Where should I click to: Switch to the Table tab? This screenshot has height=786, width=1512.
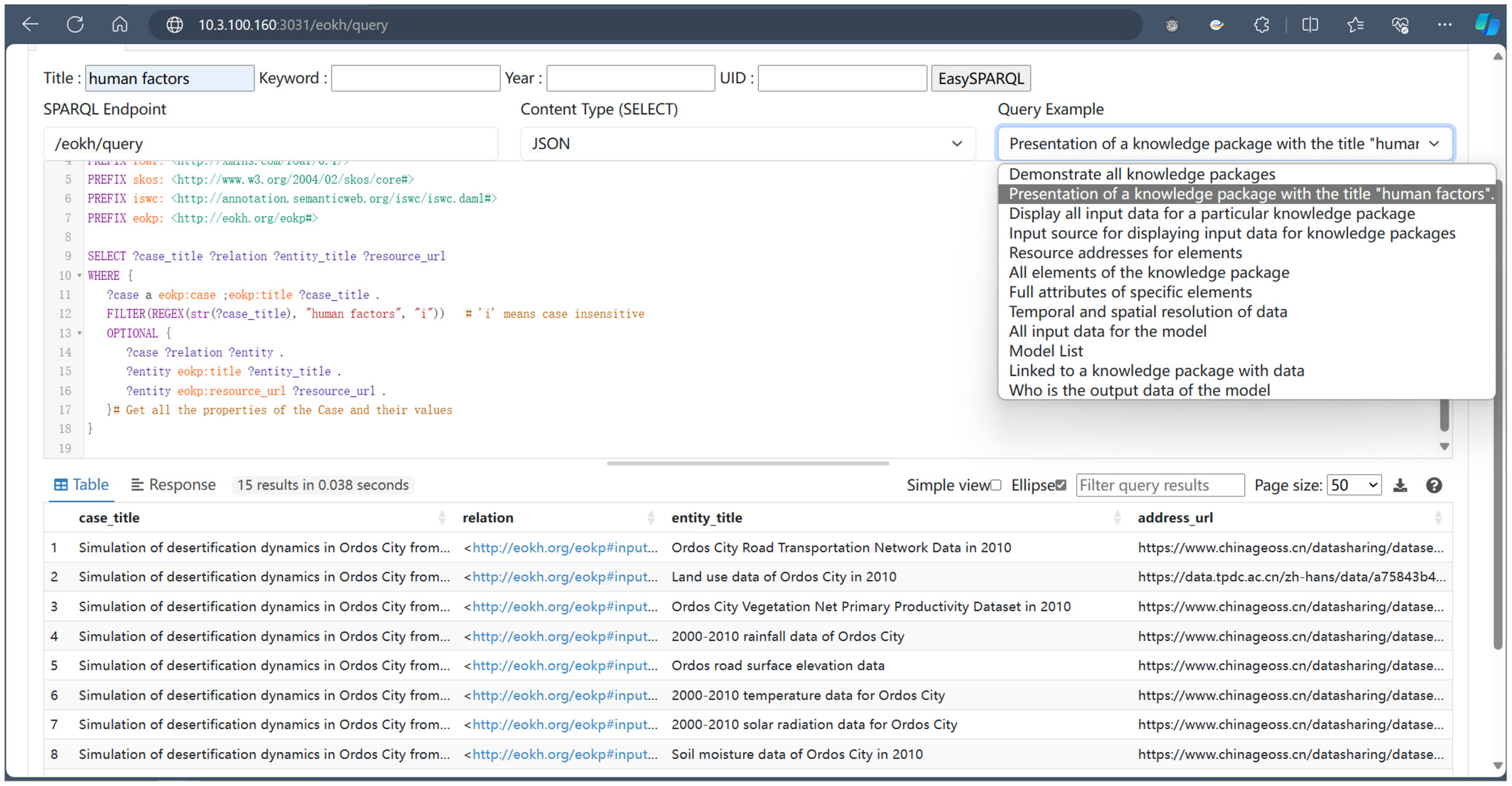[x=82, y=485]
